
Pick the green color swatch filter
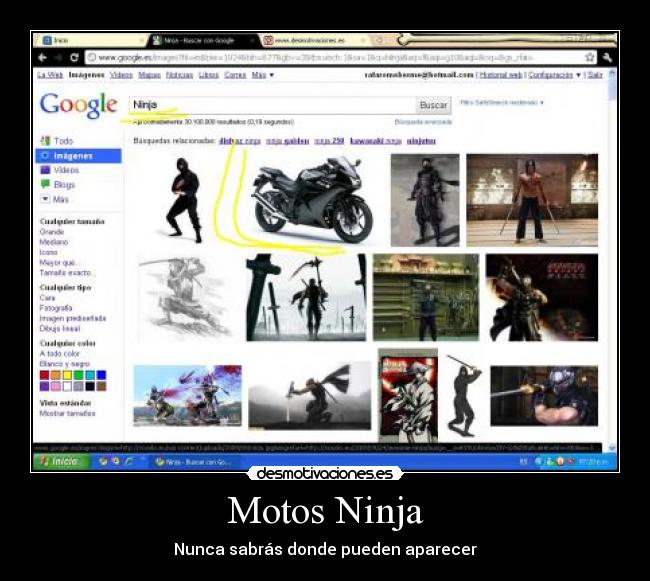tap(78, 375)
